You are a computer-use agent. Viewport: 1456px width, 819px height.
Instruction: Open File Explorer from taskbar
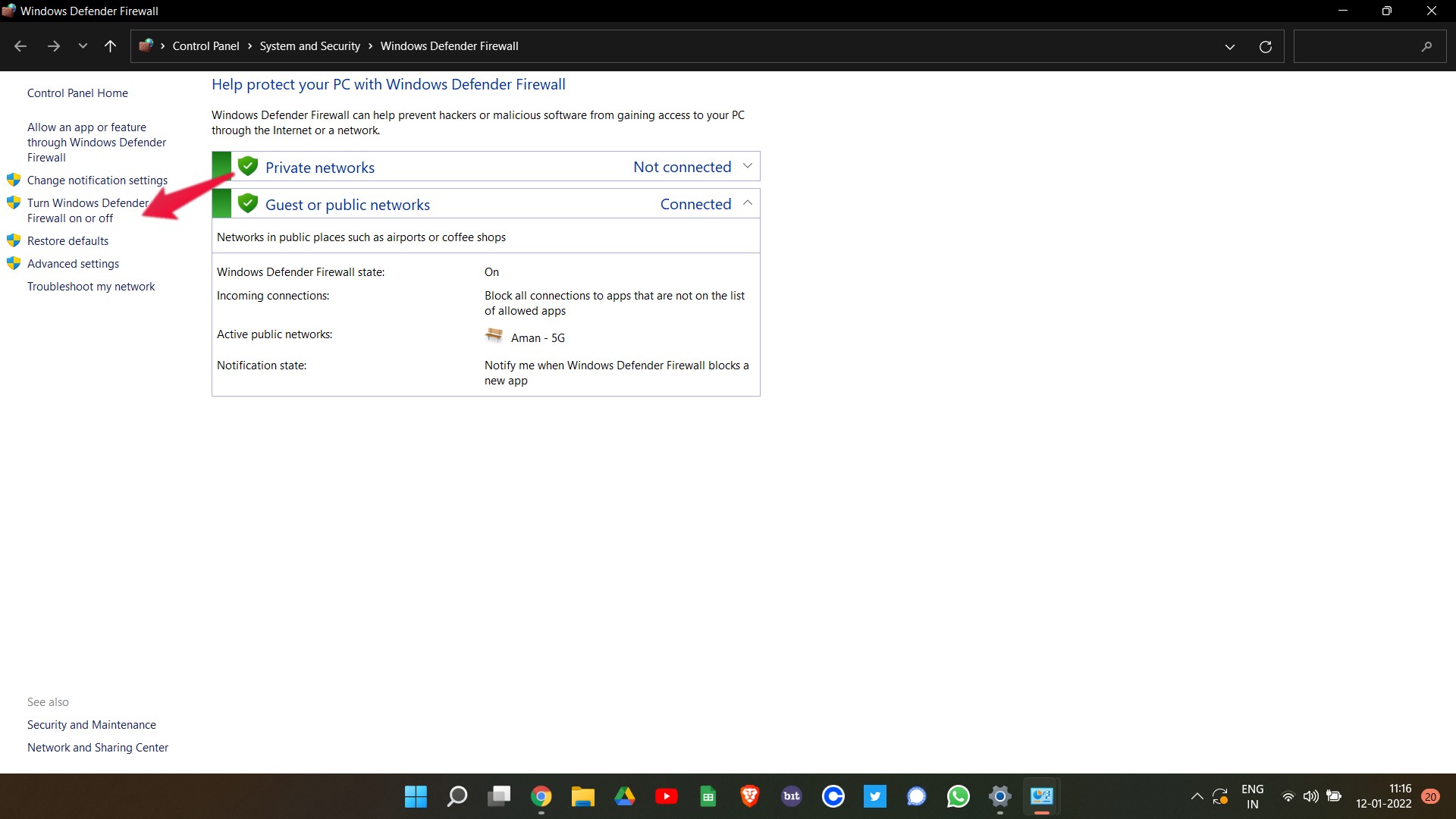click(x=582, y=796)
